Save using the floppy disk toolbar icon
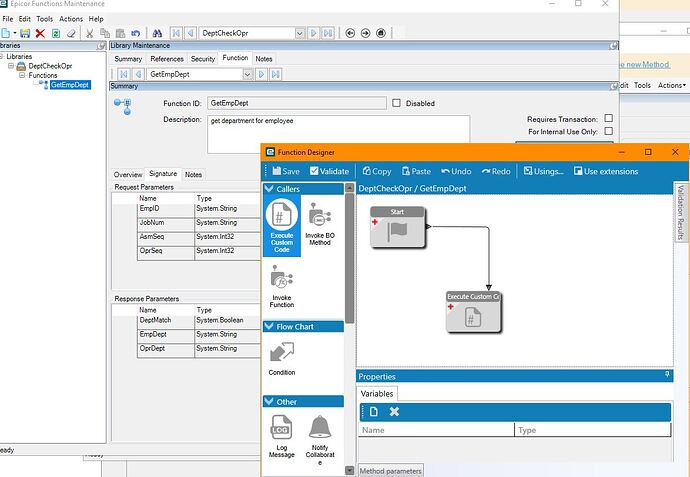 click(x=25, y=33)
